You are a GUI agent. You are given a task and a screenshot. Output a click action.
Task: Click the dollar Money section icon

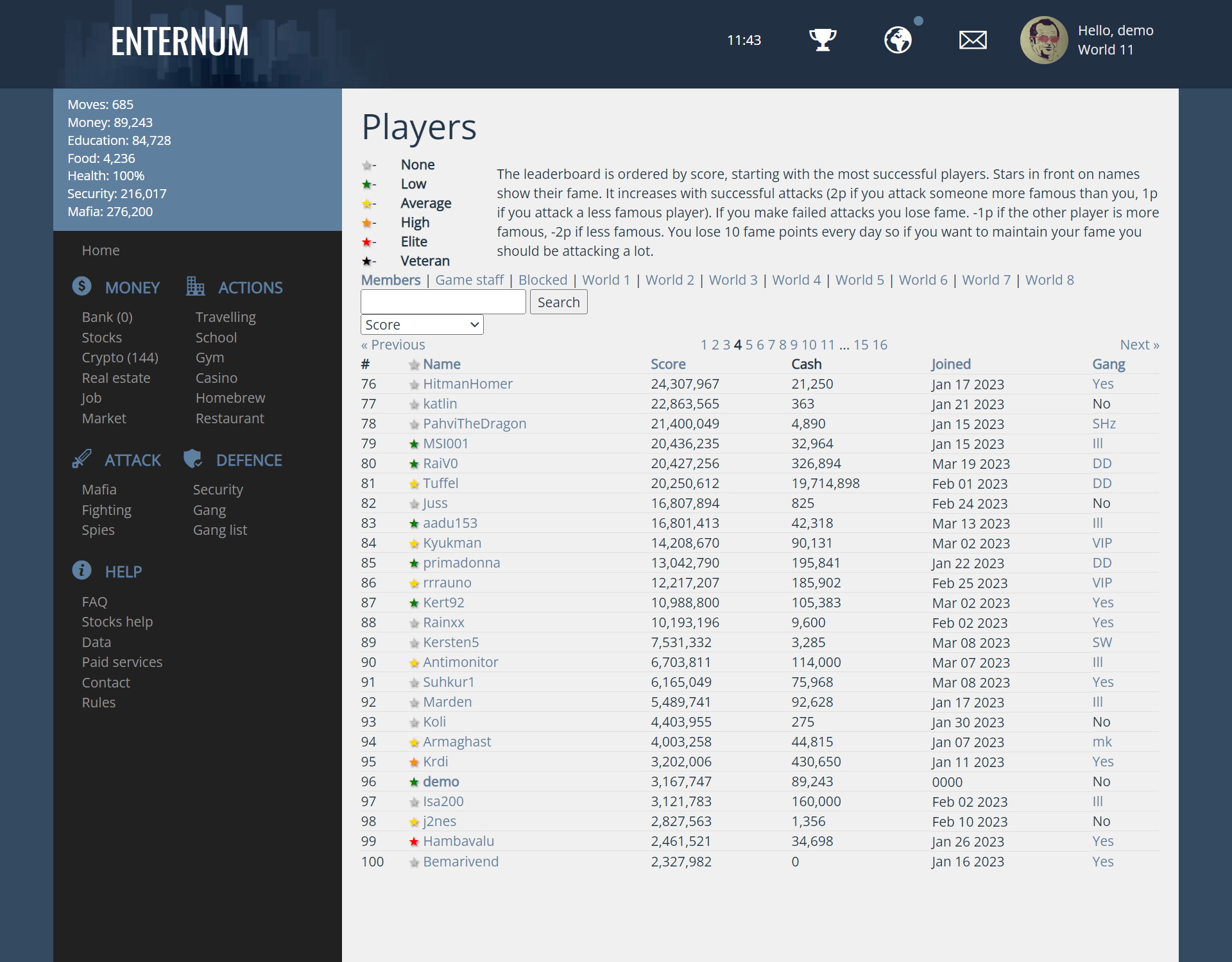[x=81, y=286]
